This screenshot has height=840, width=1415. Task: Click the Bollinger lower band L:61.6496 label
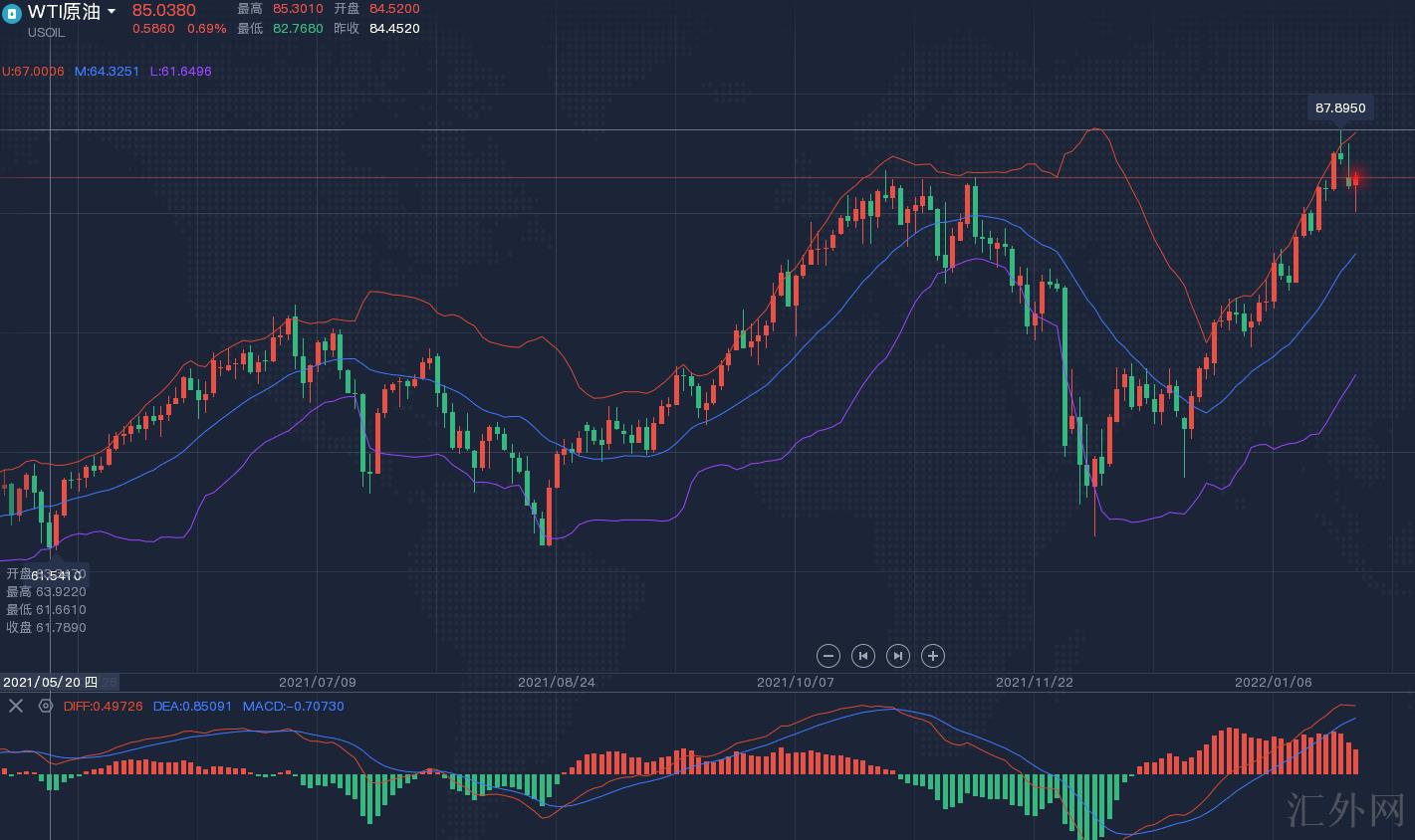click(180, 72)
